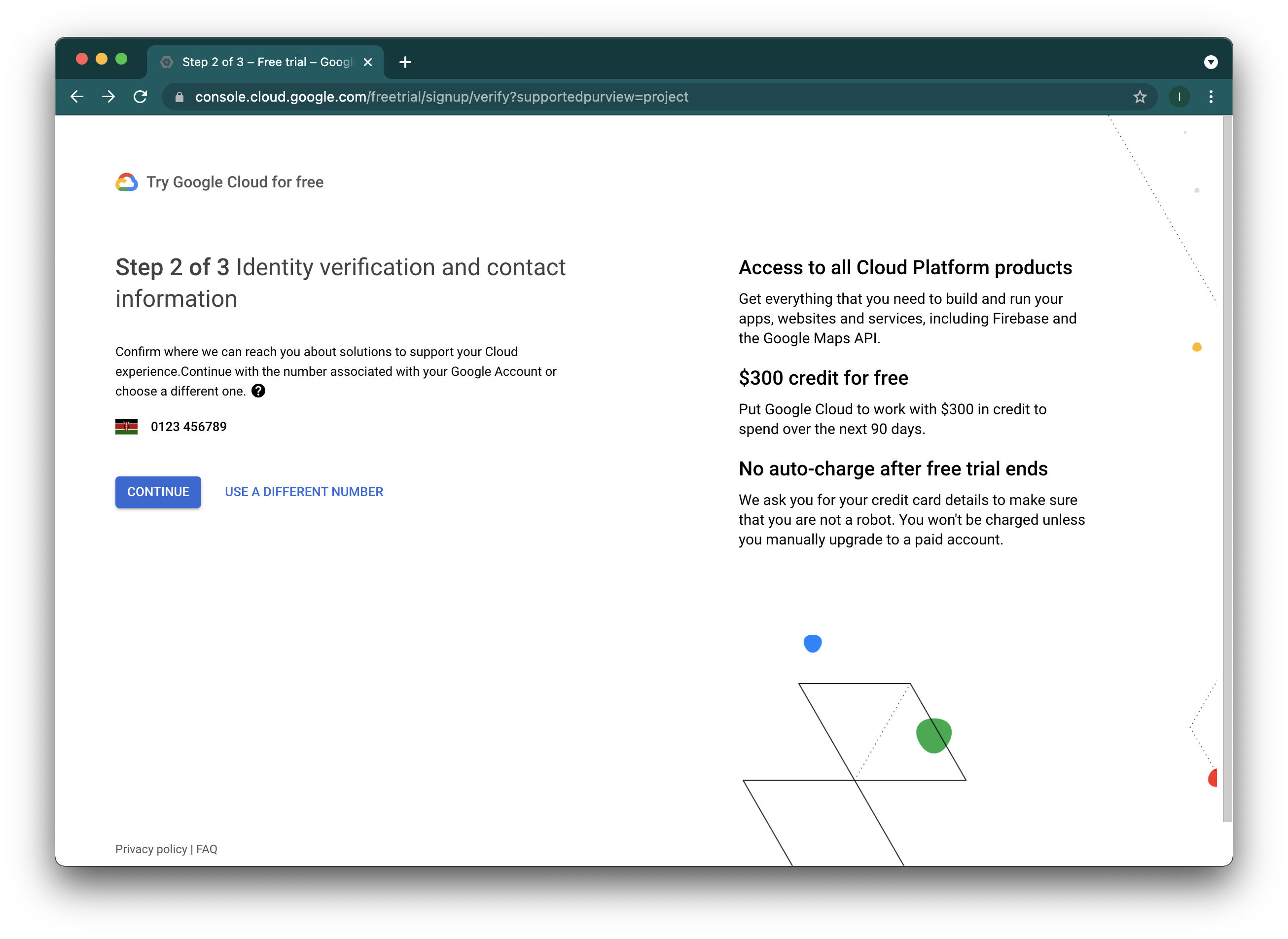This screenshot has width=1288, height=939.
Task: Click the padlock icon in the address bar
Action: click(x=179, y=97)
